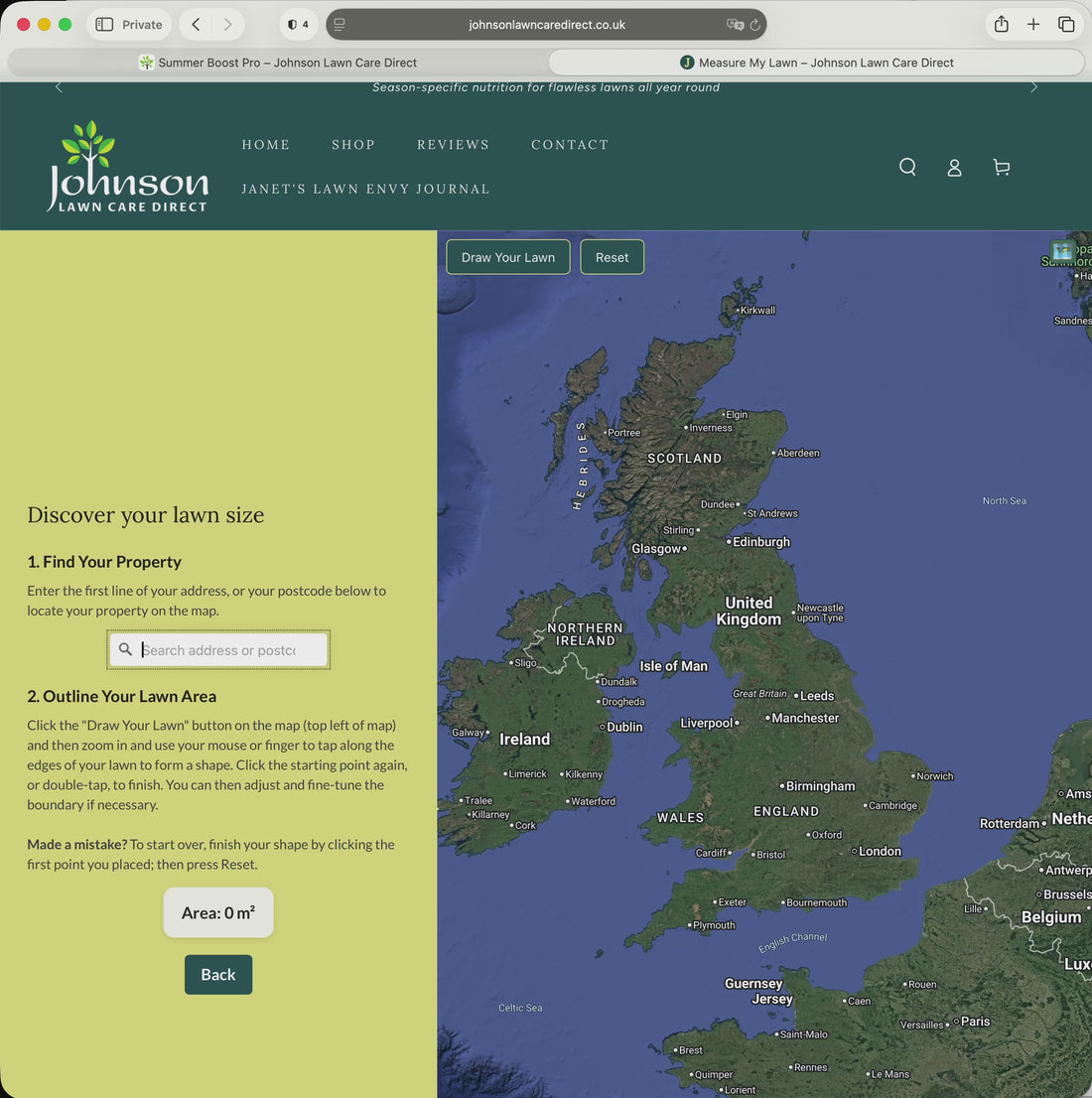Show the tab overview icon
The height and width of the screenshot is (1098, 1092).
pyautogui.click(x=1066, y=25)
